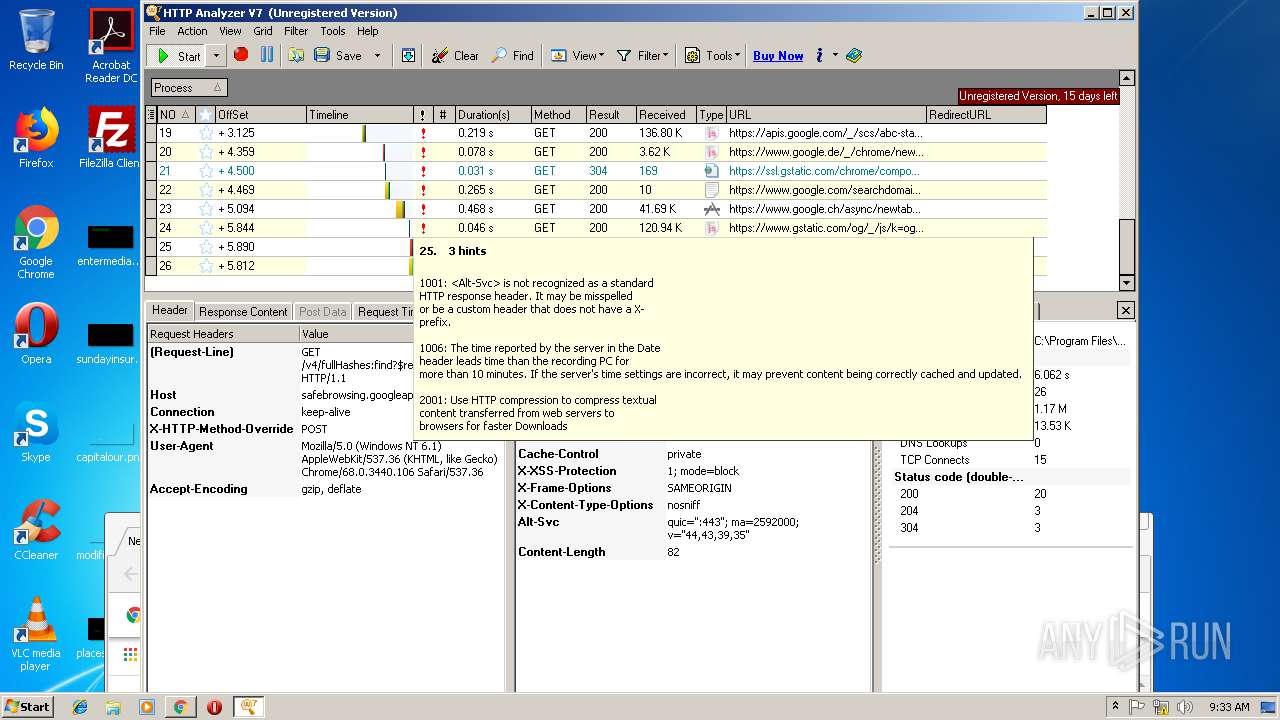Toggle the star on row 26
This screenshot has width=1280, height=720.
pyautogui.click(x=206, y=266)
